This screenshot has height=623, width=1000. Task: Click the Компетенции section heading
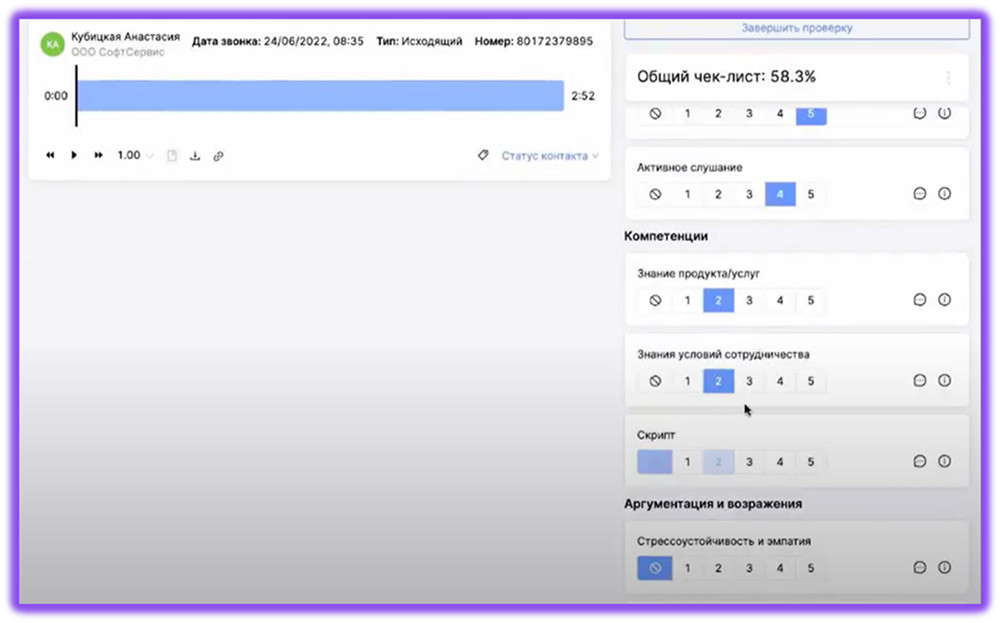(666, 236)
